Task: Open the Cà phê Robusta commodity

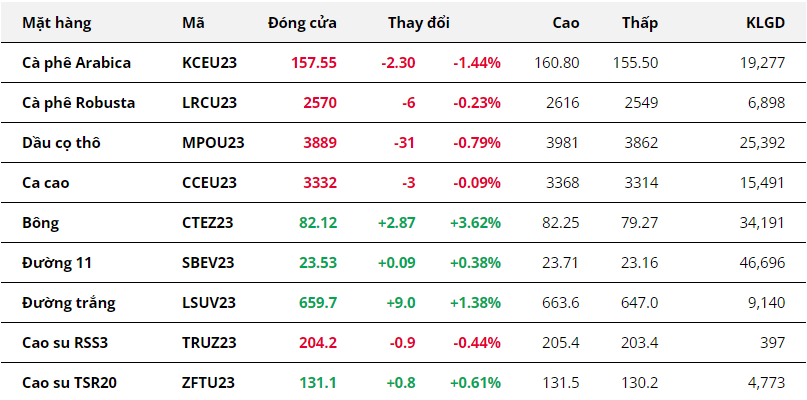Action: (78, 102)
